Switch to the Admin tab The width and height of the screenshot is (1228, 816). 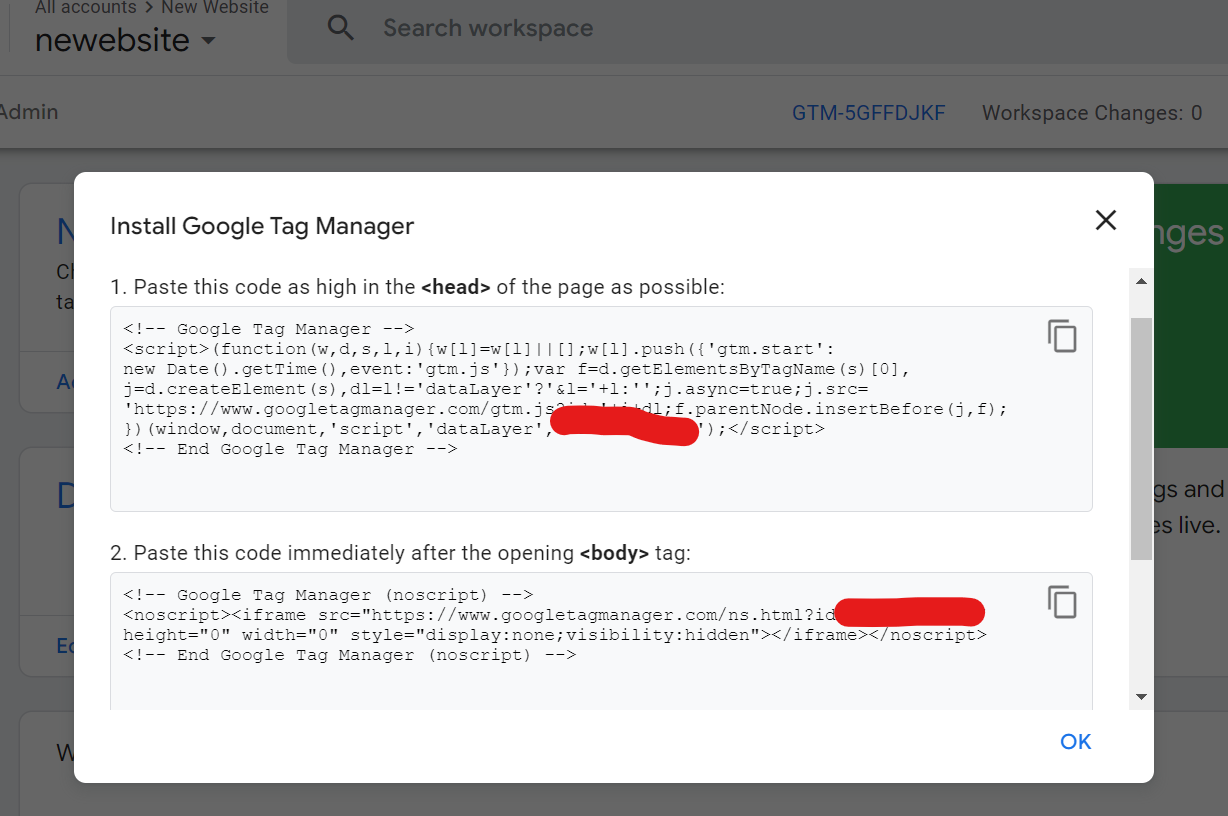tap(29, 112)
